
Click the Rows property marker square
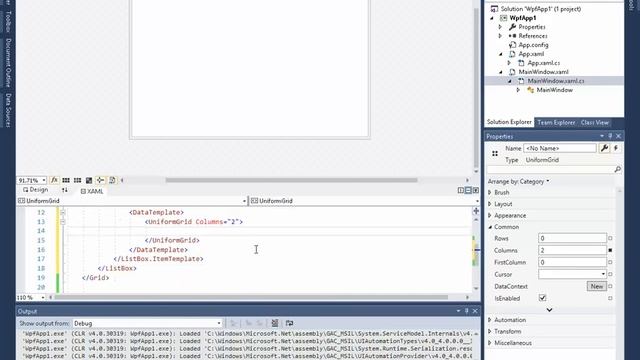[x=610, y=238]
